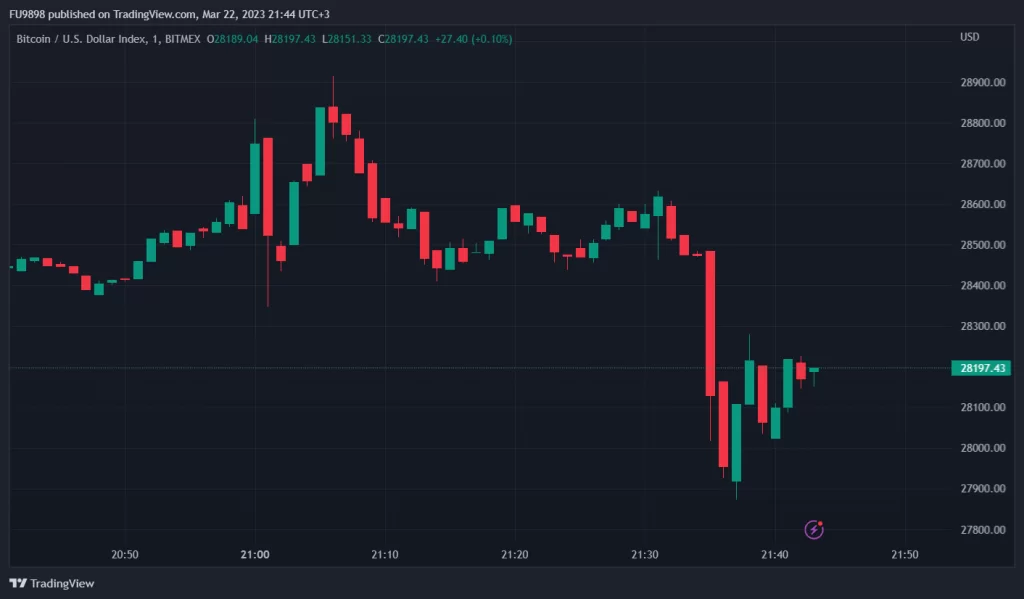
Task: Click the 20:50 time axis label
Action: point(125,554)
